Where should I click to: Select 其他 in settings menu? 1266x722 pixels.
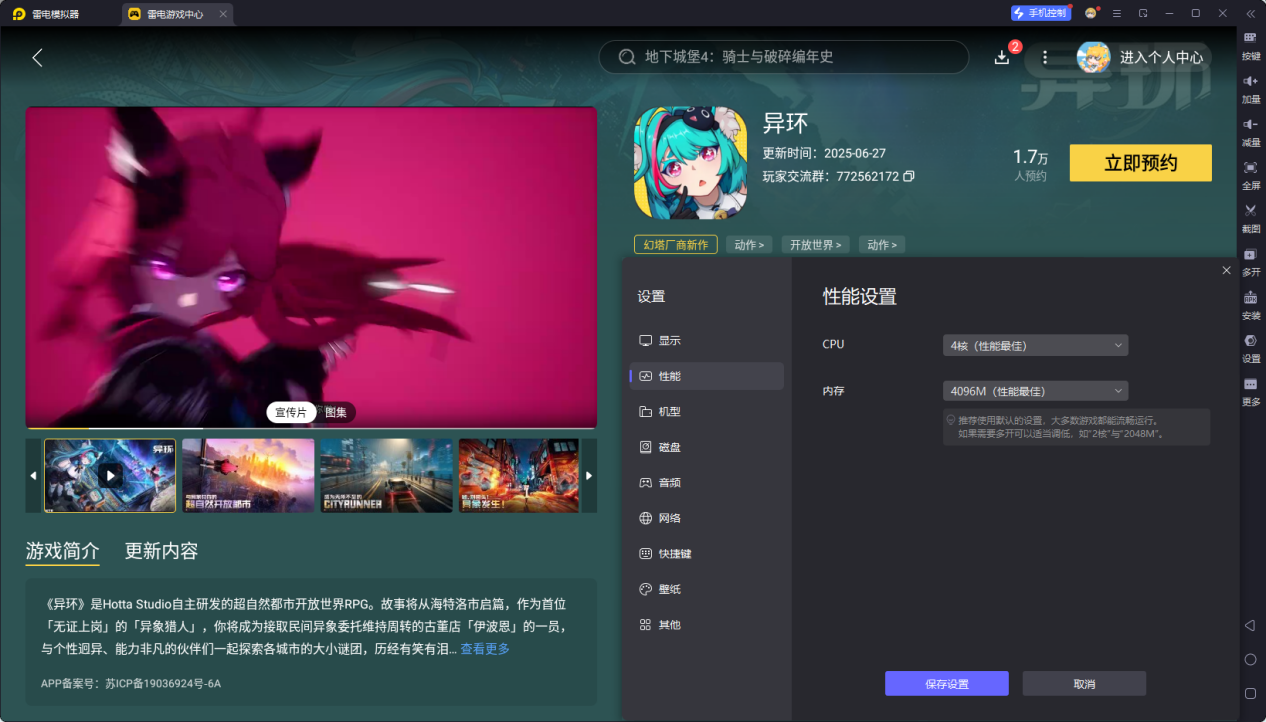click(x=707, y=625)
